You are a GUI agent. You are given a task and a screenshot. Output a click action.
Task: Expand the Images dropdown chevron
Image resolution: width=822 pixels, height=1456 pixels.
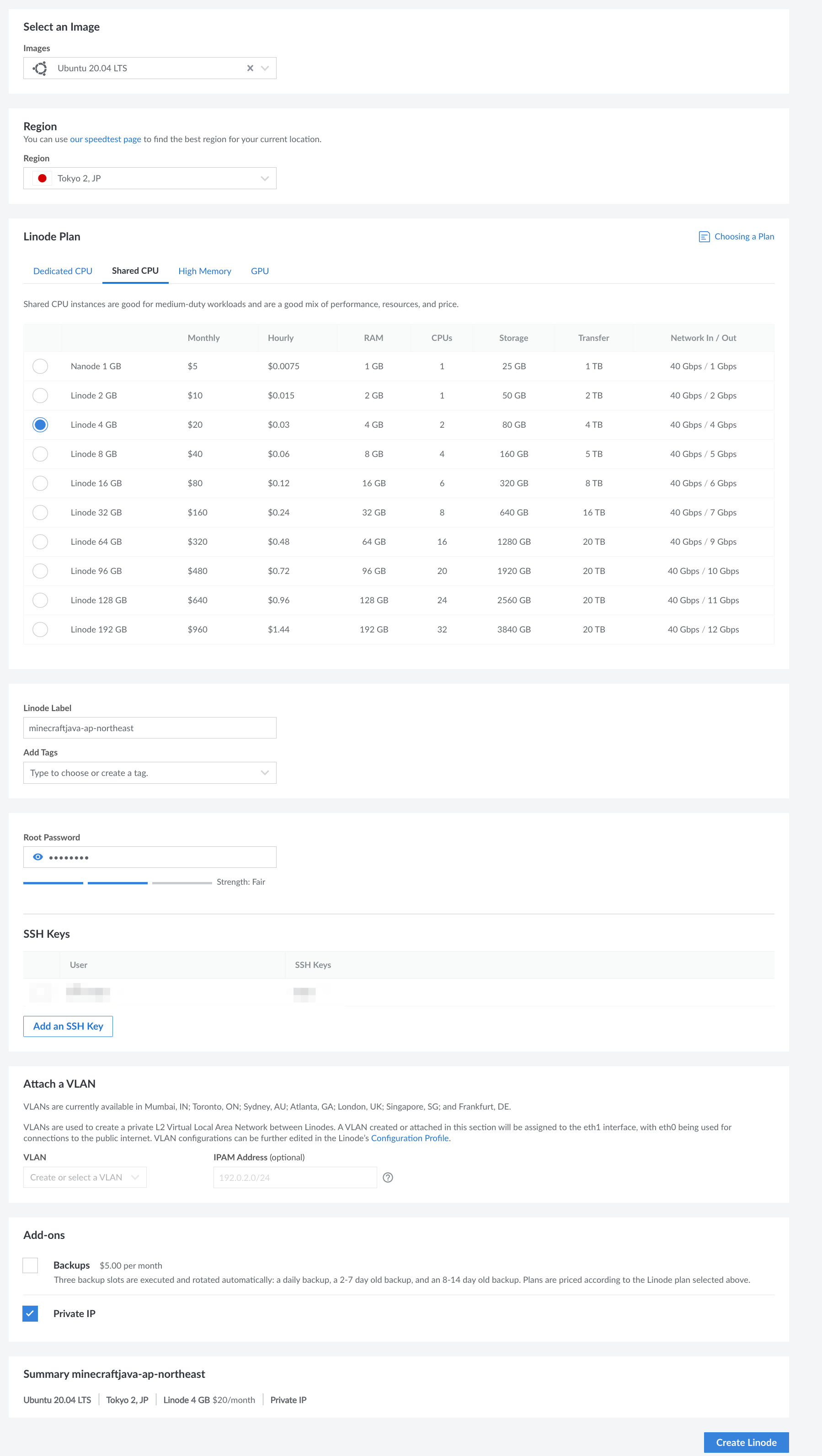pyautogui.click(x=265, y=69)
